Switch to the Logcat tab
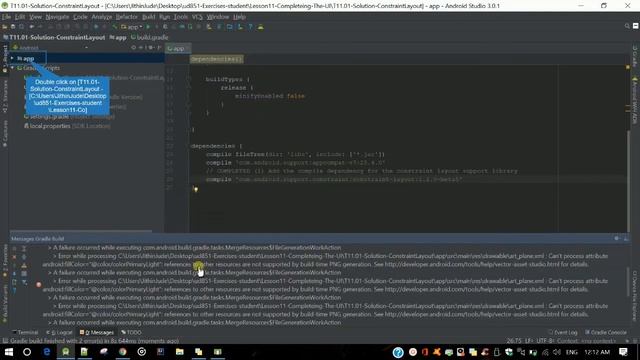 [60, 332]
